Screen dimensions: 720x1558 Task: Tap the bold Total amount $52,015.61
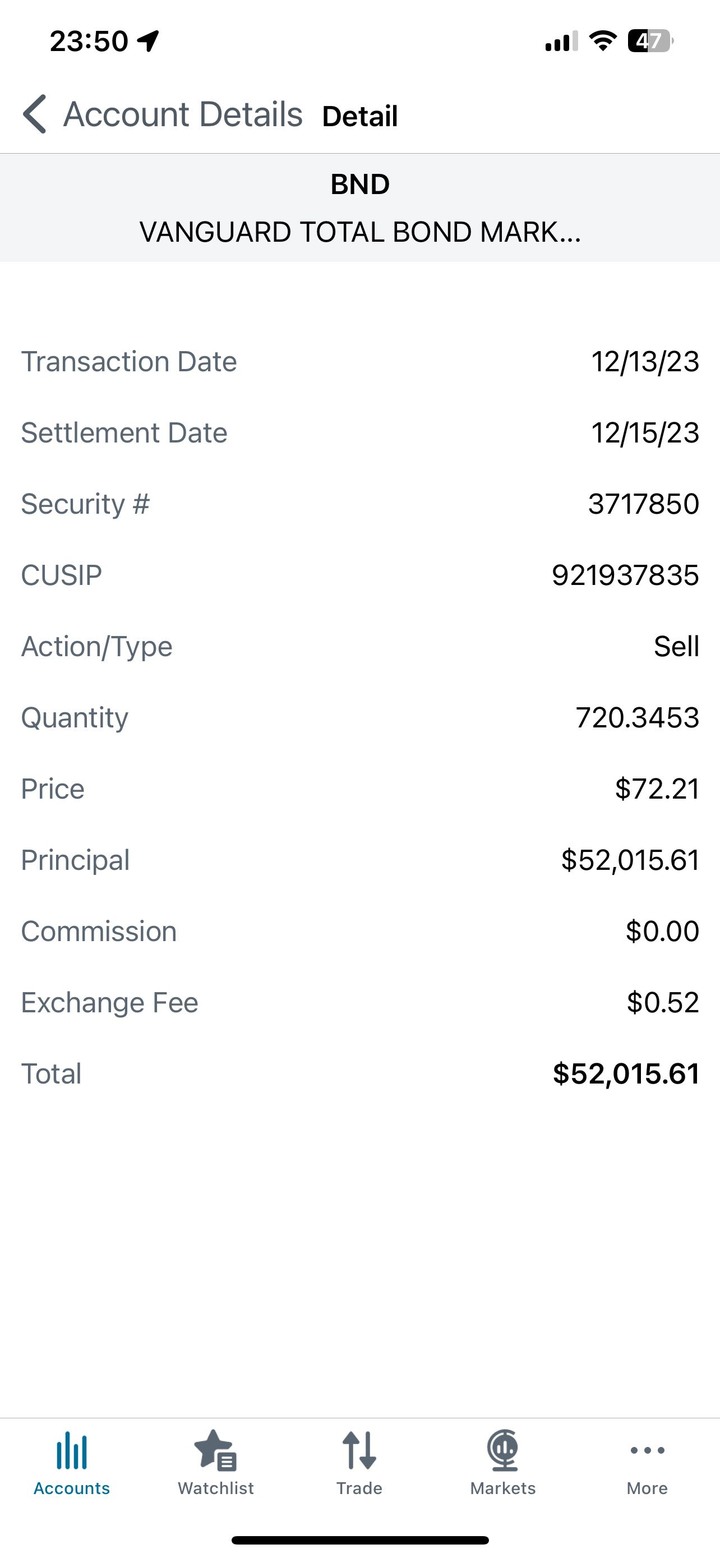point(626,1073)
